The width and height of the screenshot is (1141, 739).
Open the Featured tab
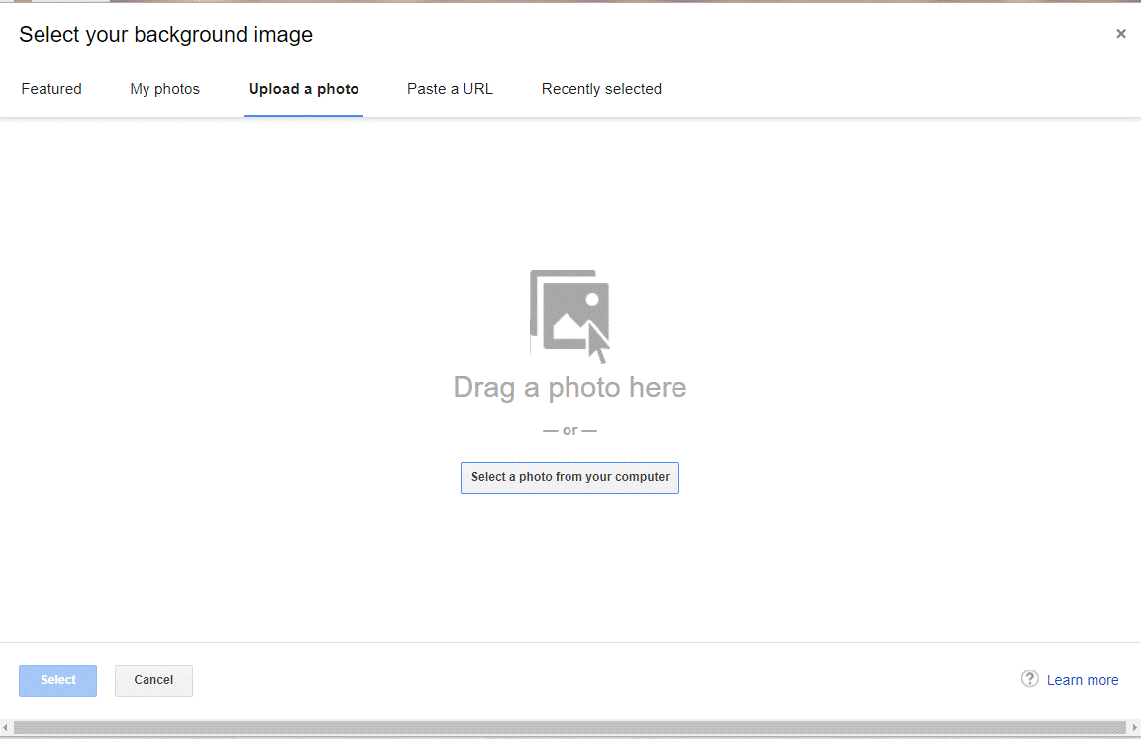coord(51,89)
